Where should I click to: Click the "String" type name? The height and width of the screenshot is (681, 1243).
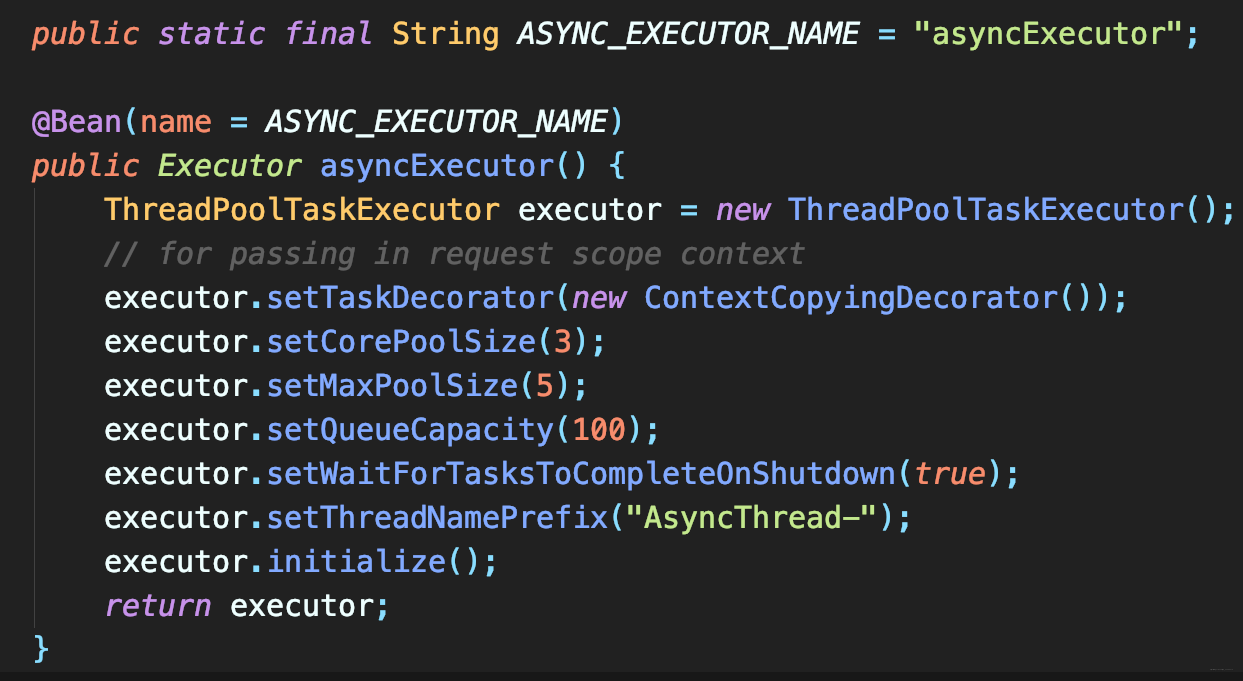pos(445,35)
